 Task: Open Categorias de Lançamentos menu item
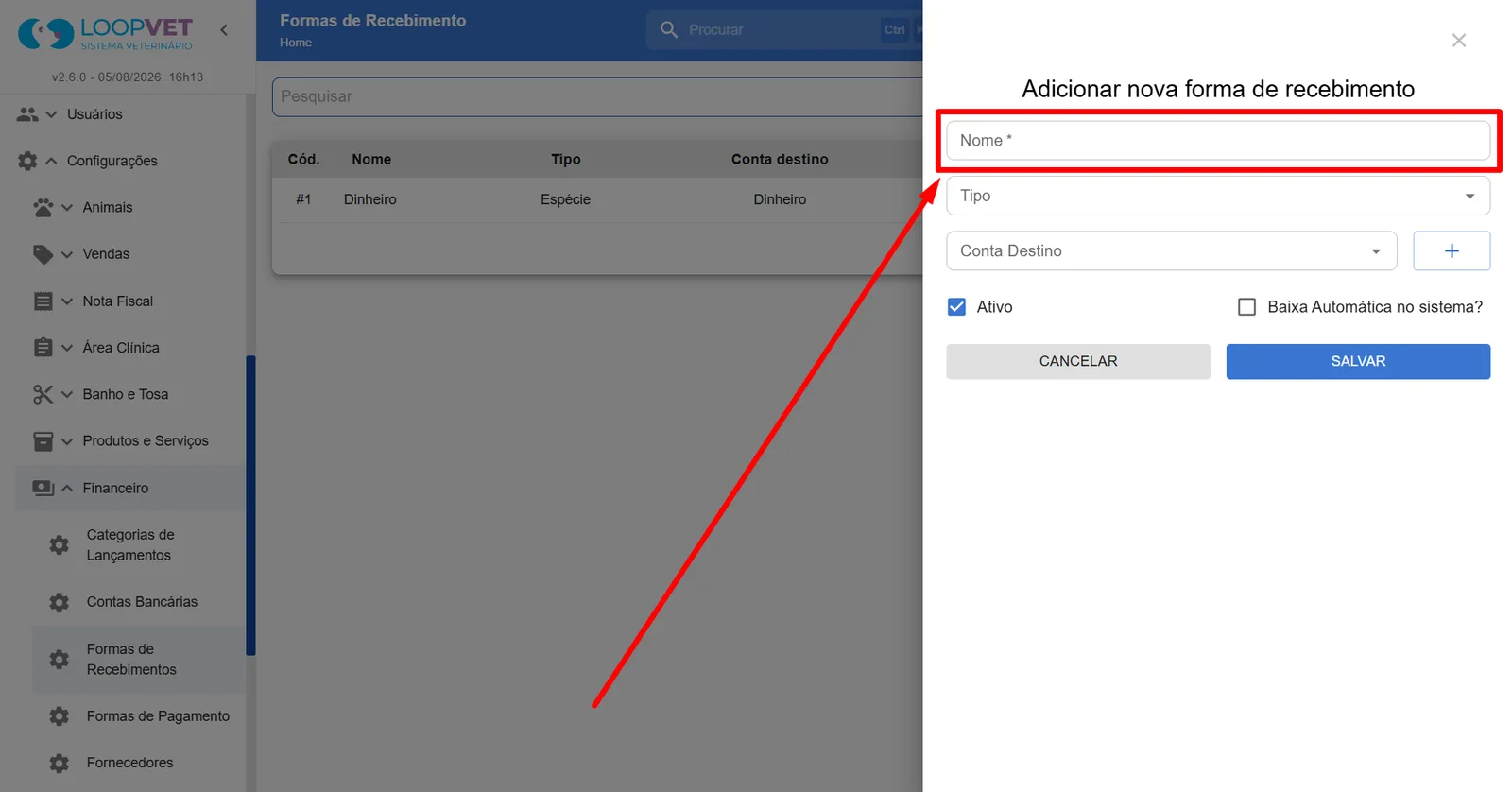click(138, 545)
